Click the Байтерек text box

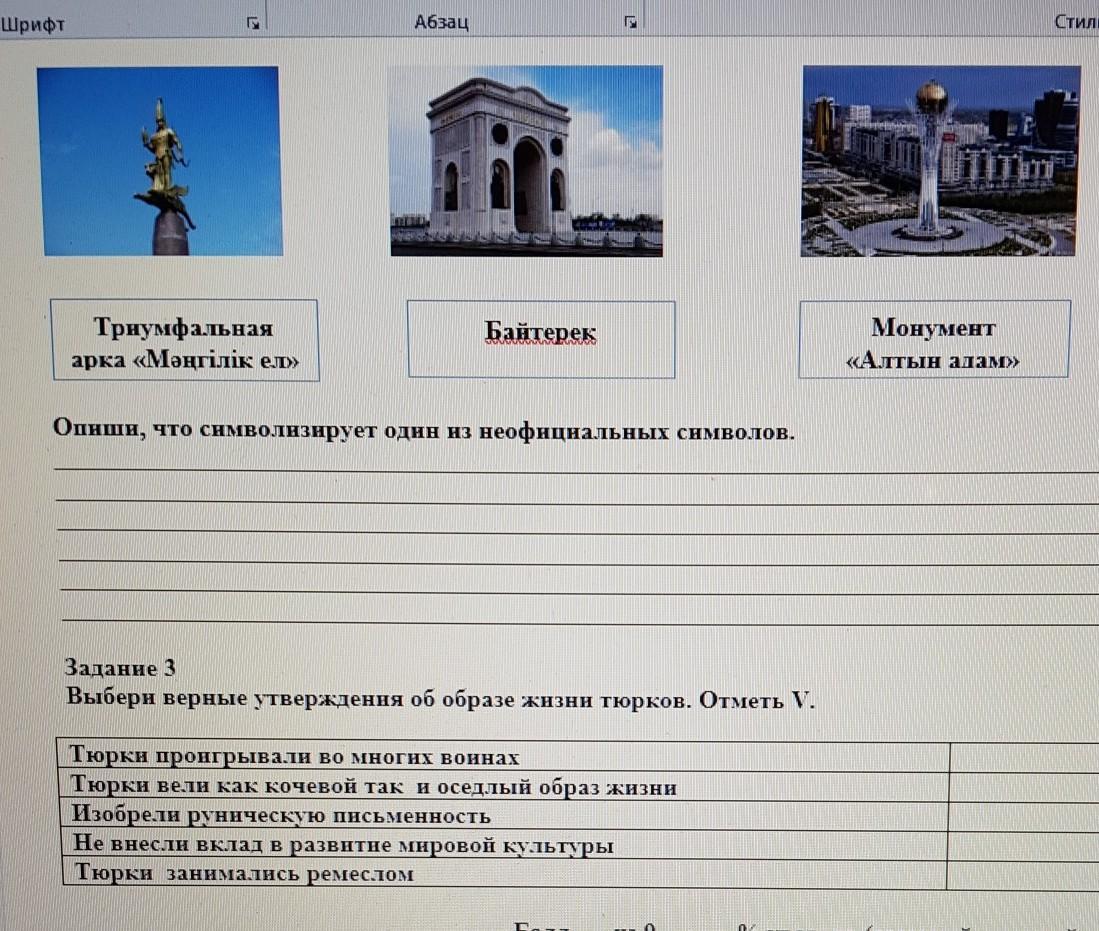point(541,340)
